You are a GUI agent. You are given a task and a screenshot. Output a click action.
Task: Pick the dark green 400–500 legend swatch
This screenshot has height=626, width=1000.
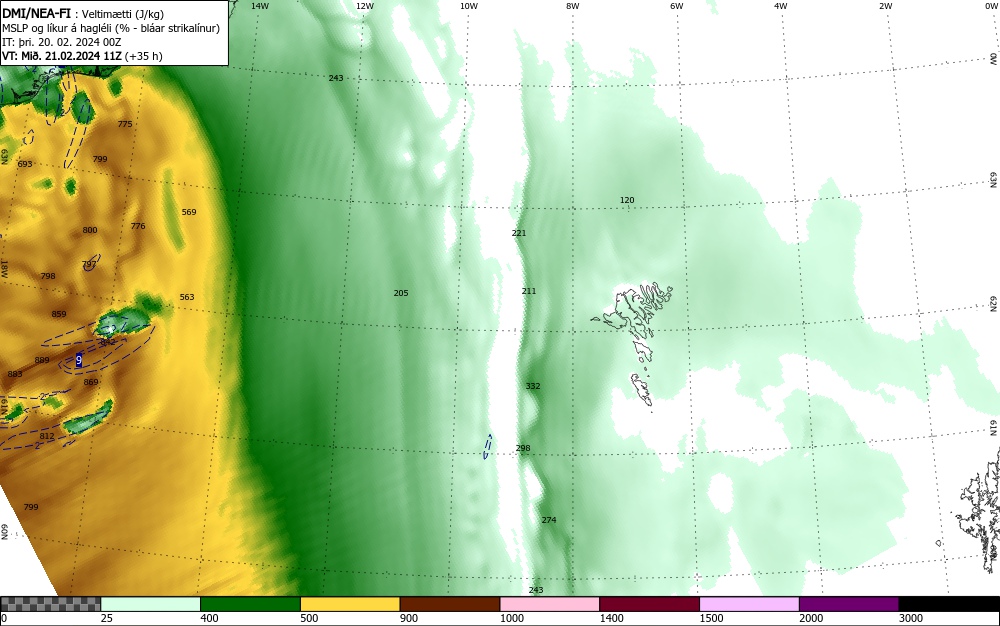click(x=250, y=604)
